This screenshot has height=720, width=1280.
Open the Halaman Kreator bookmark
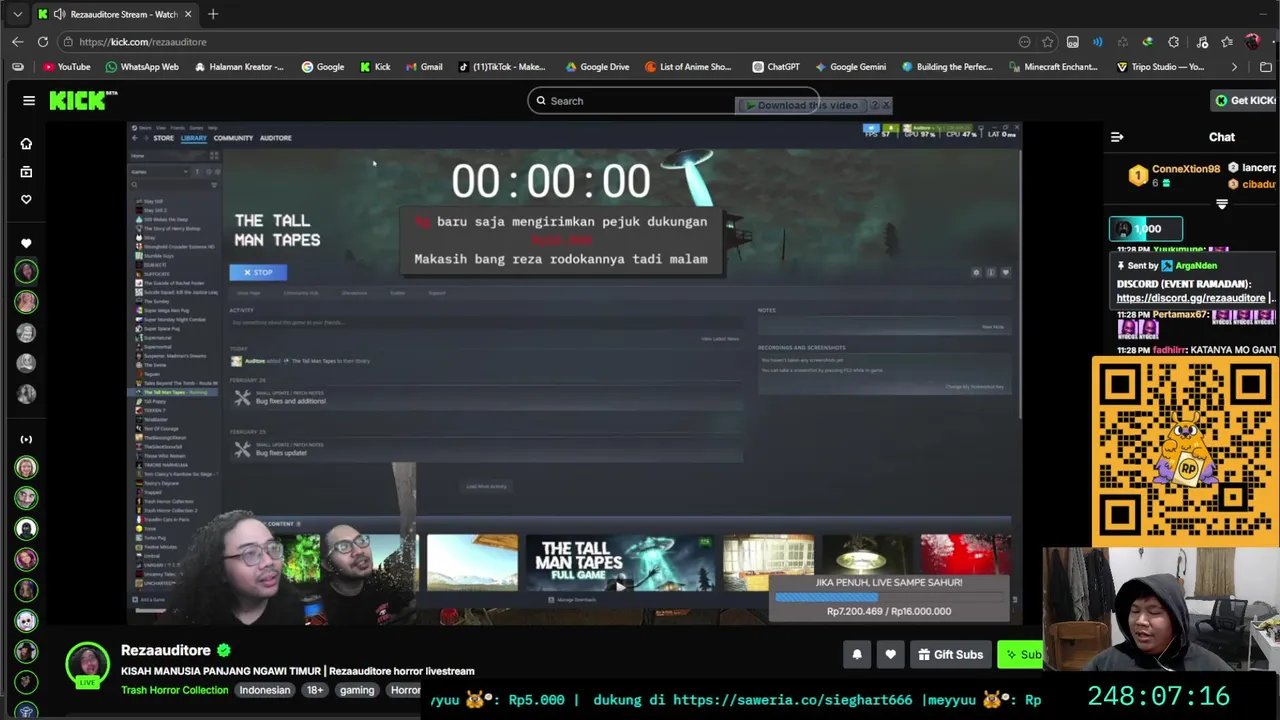(x=239, y=67)
